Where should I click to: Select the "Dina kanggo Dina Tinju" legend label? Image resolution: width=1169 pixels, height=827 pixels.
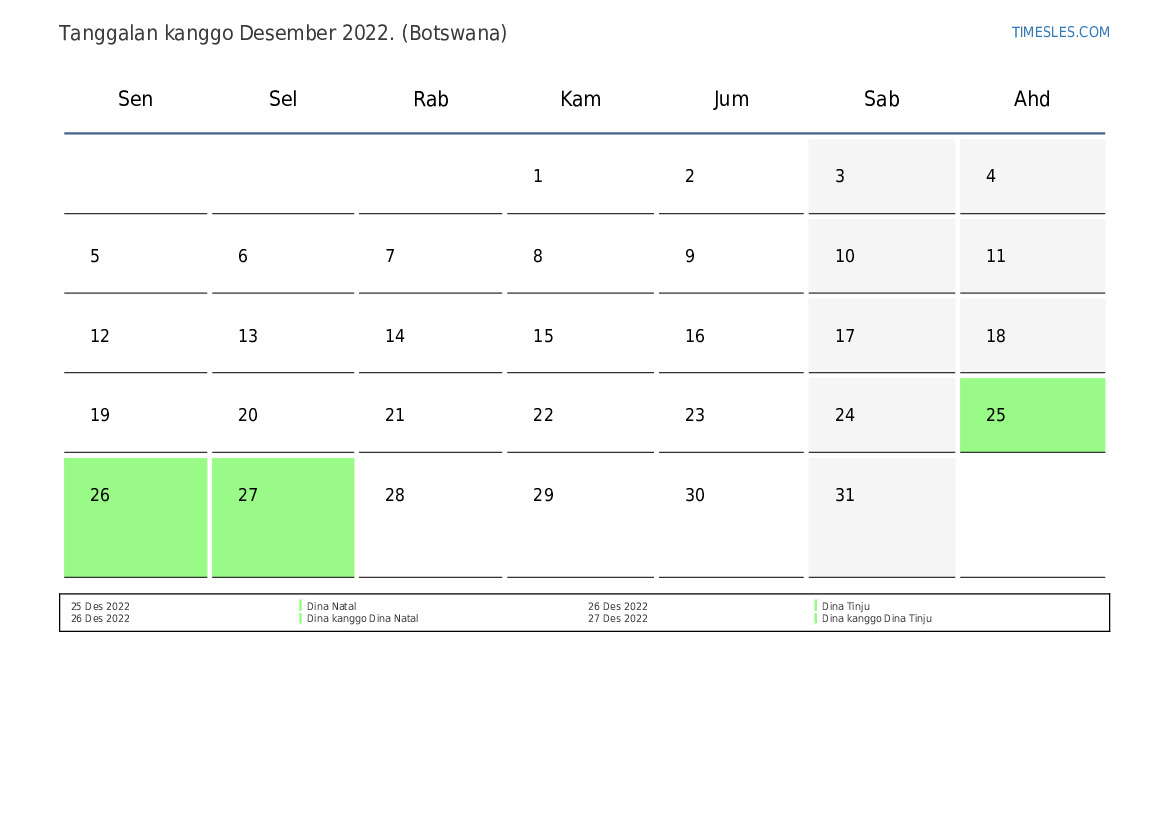(x=876, y=619)
